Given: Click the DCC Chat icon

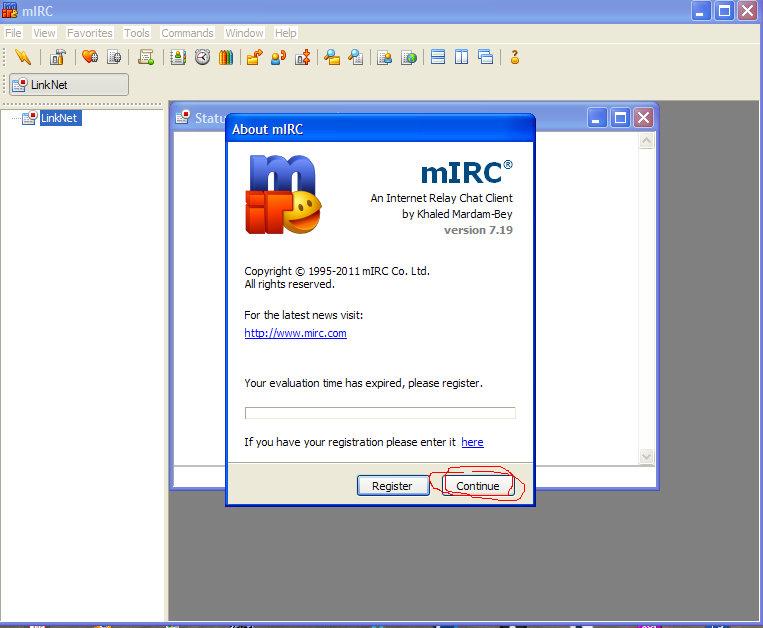Looking at the screenshot, I should [278, 57].
